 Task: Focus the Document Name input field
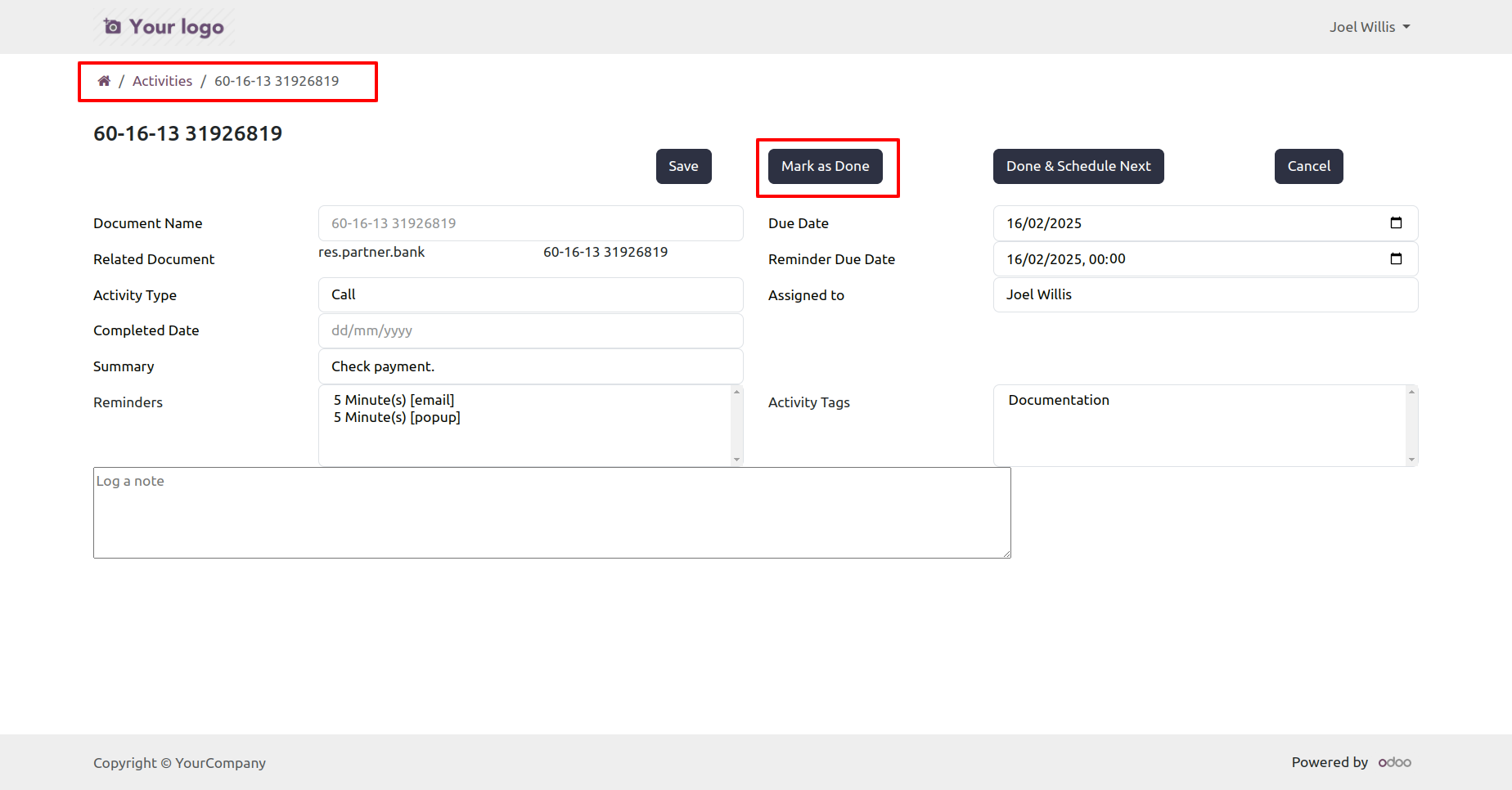click(530, 223)
